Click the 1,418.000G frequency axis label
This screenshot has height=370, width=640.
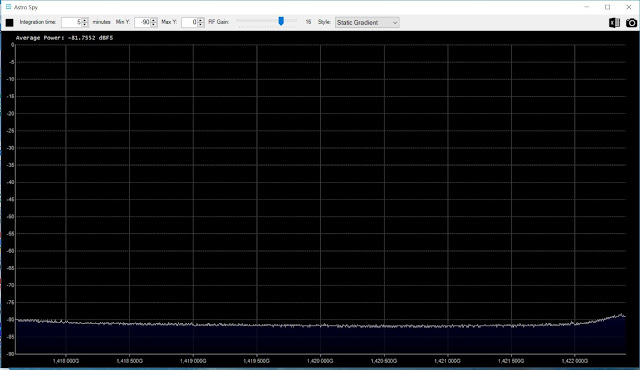pyautogui.click(x=66, y=361)
